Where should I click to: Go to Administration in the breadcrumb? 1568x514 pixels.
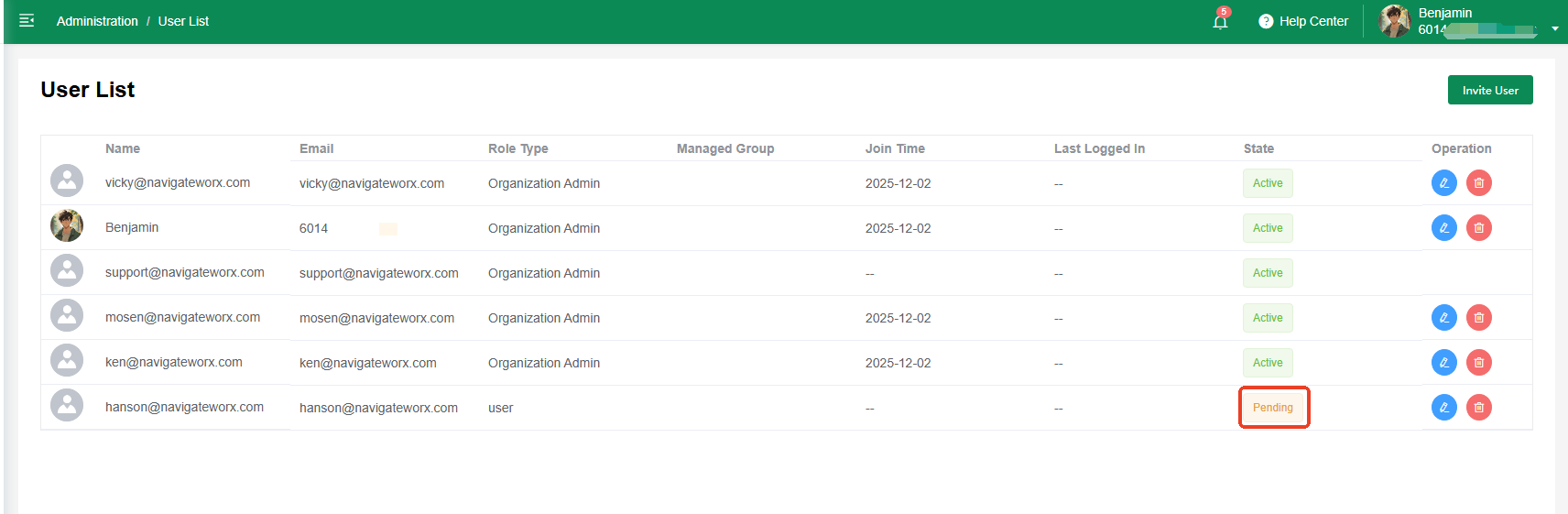point(97,21)
